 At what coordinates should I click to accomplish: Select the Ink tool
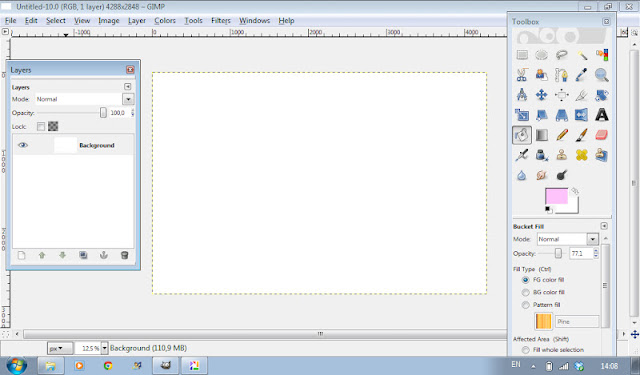point(542,155)
